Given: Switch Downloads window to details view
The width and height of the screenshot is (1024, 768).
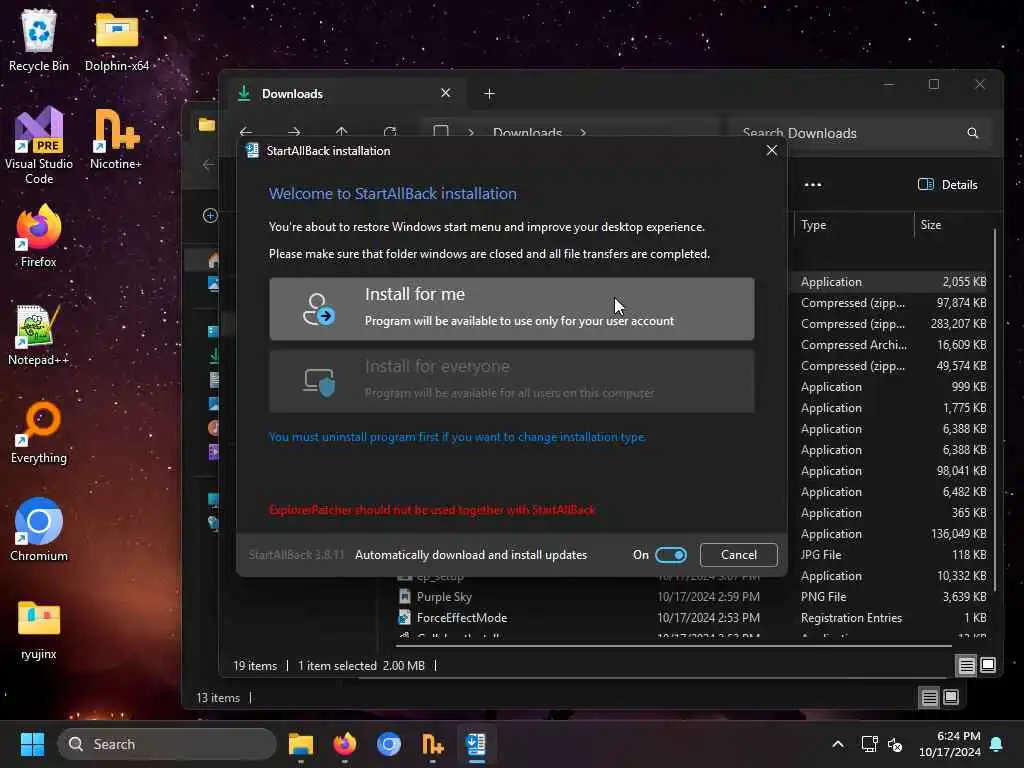Looking at the screenshot, I should pyautogui.click(x=966, y=665).
